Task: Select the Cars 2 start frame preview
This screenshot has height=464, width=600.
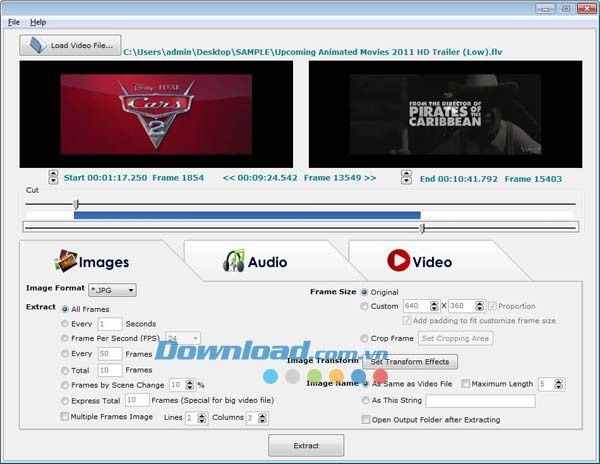Action: point(156,114)
